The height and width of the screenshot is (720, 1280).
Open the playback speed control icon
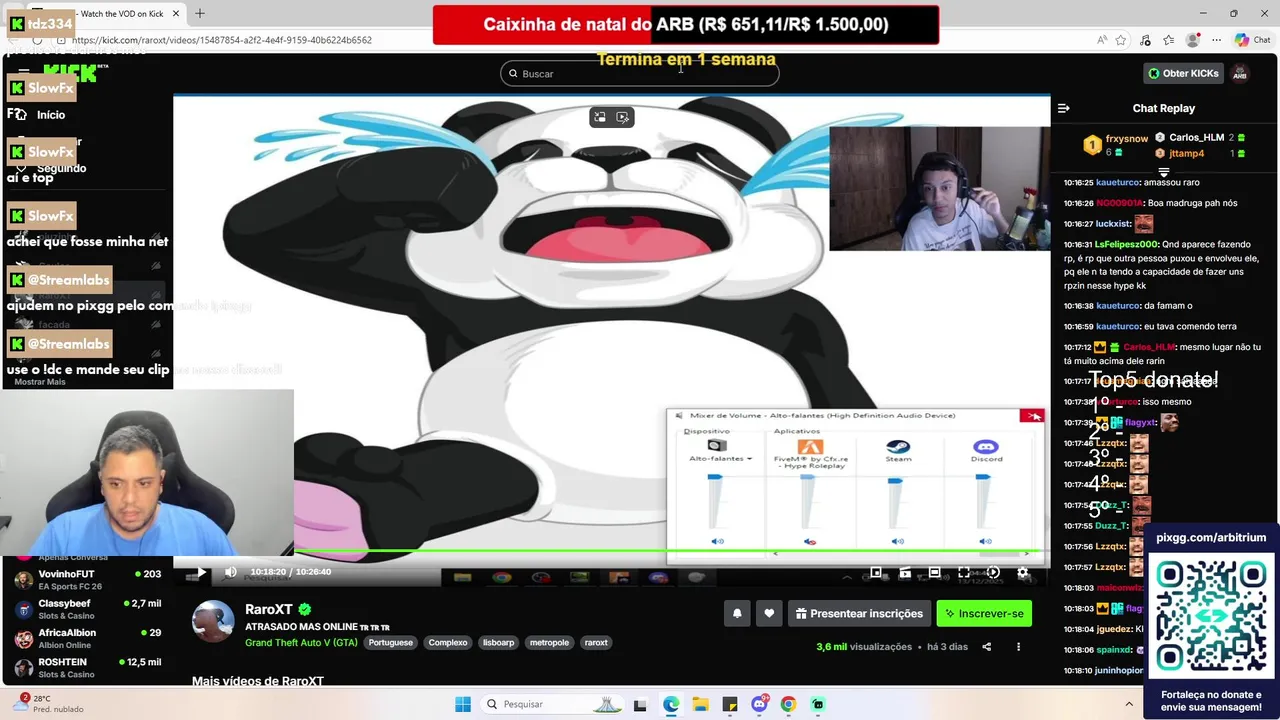(993, 573)
